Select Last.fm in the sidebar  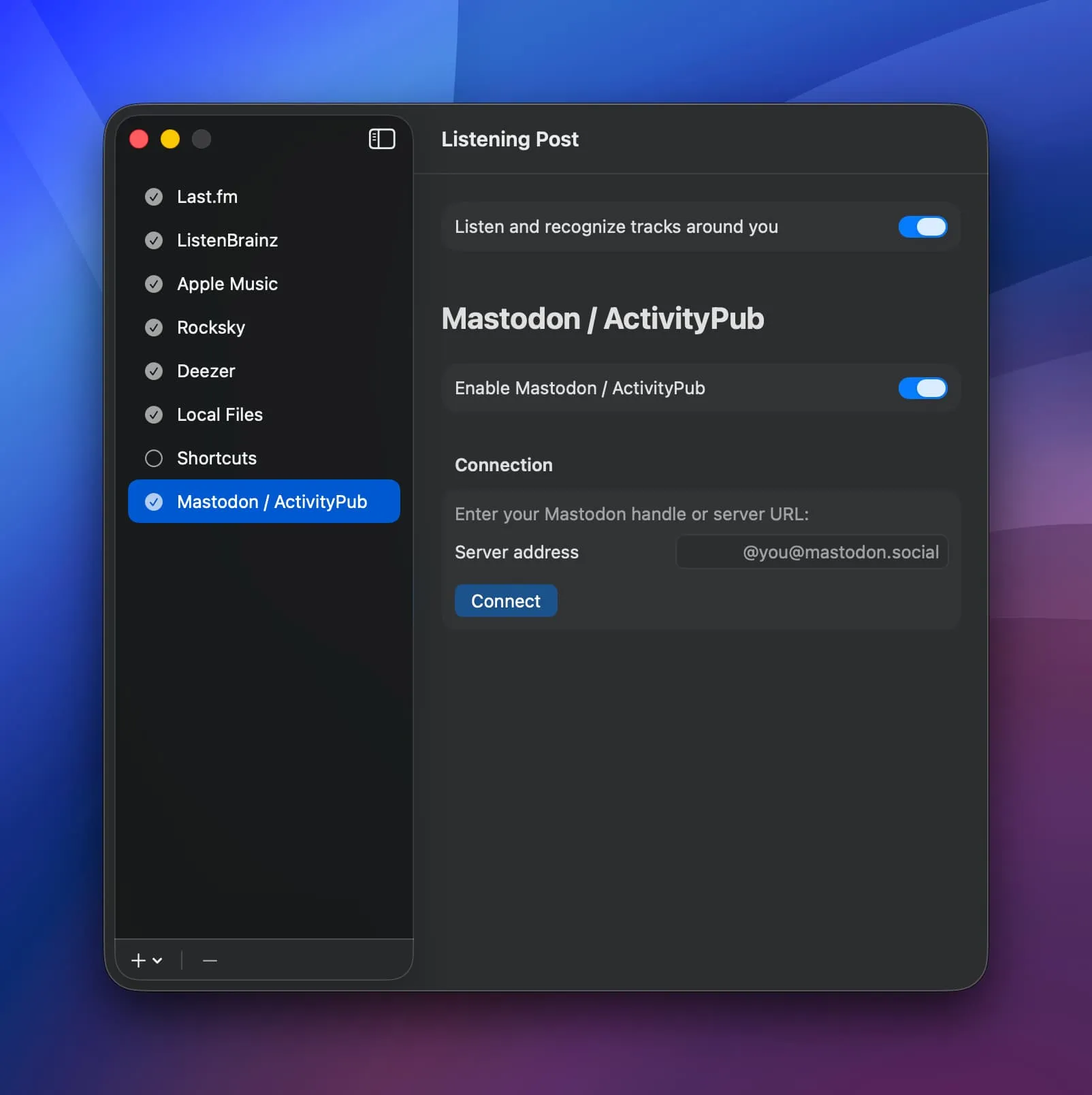pyautogui.click(x=207, y=197)
